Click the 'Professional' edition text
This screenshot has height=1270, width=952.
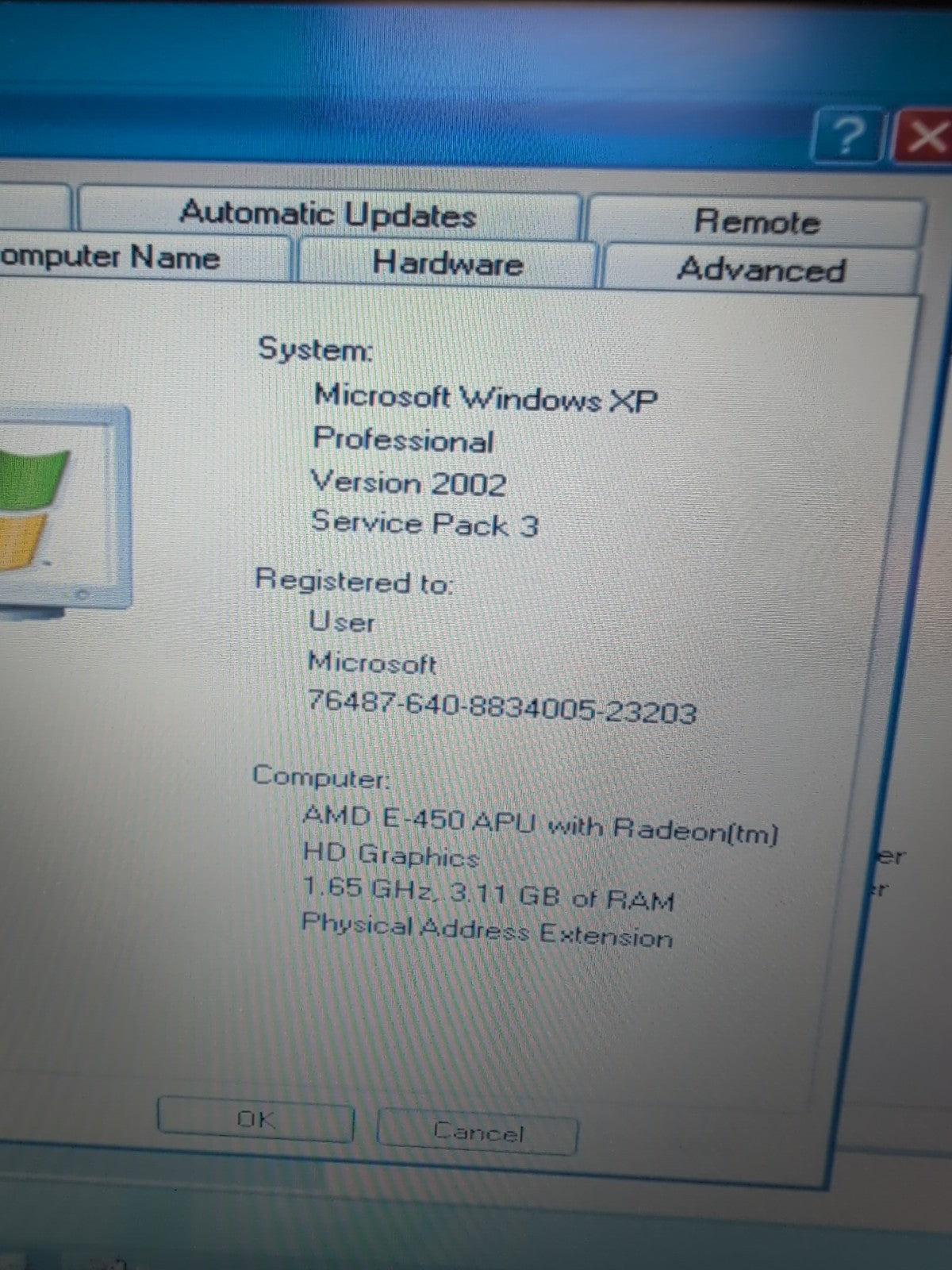403,440
